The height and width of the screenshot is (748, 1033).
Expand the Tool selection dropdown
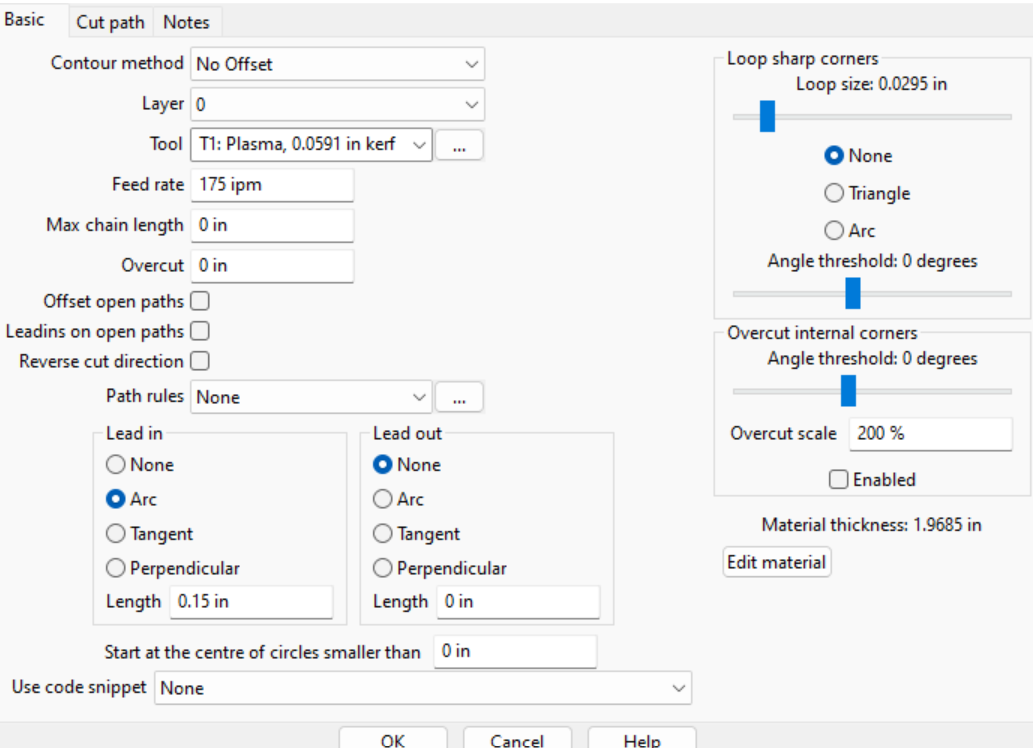310,145
